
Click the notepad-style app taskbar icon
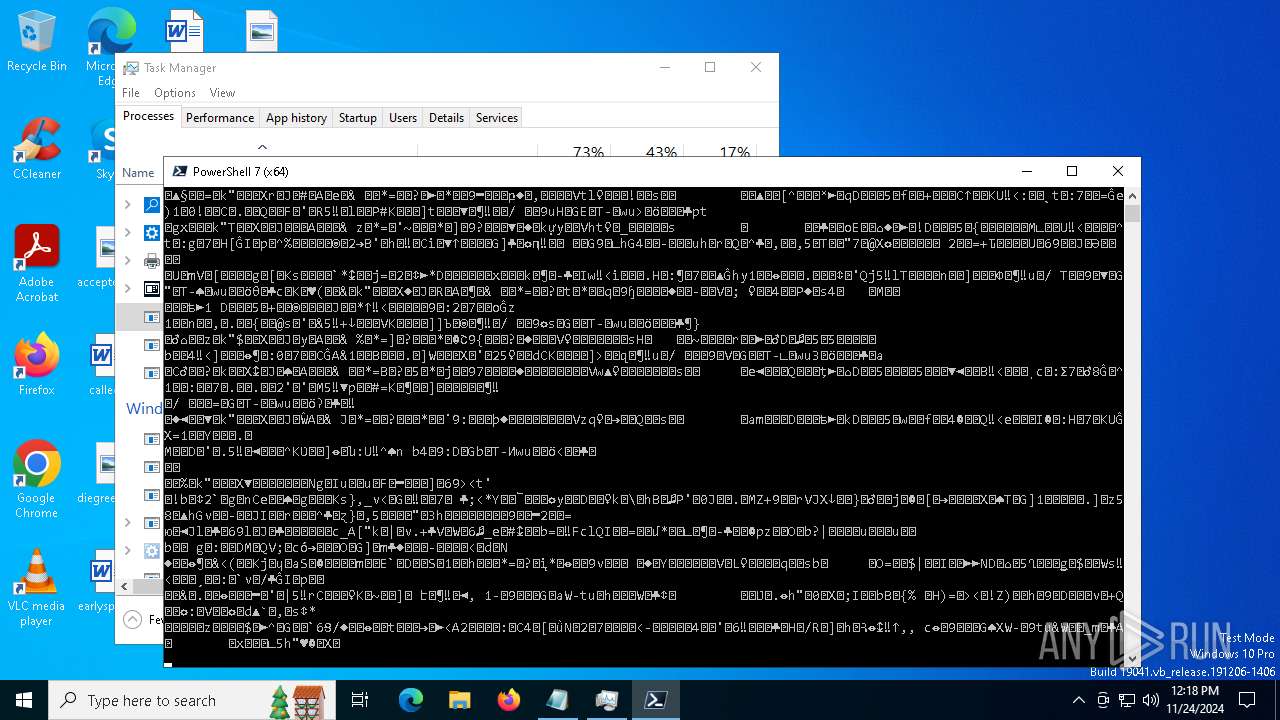click(x=558, y=700)
